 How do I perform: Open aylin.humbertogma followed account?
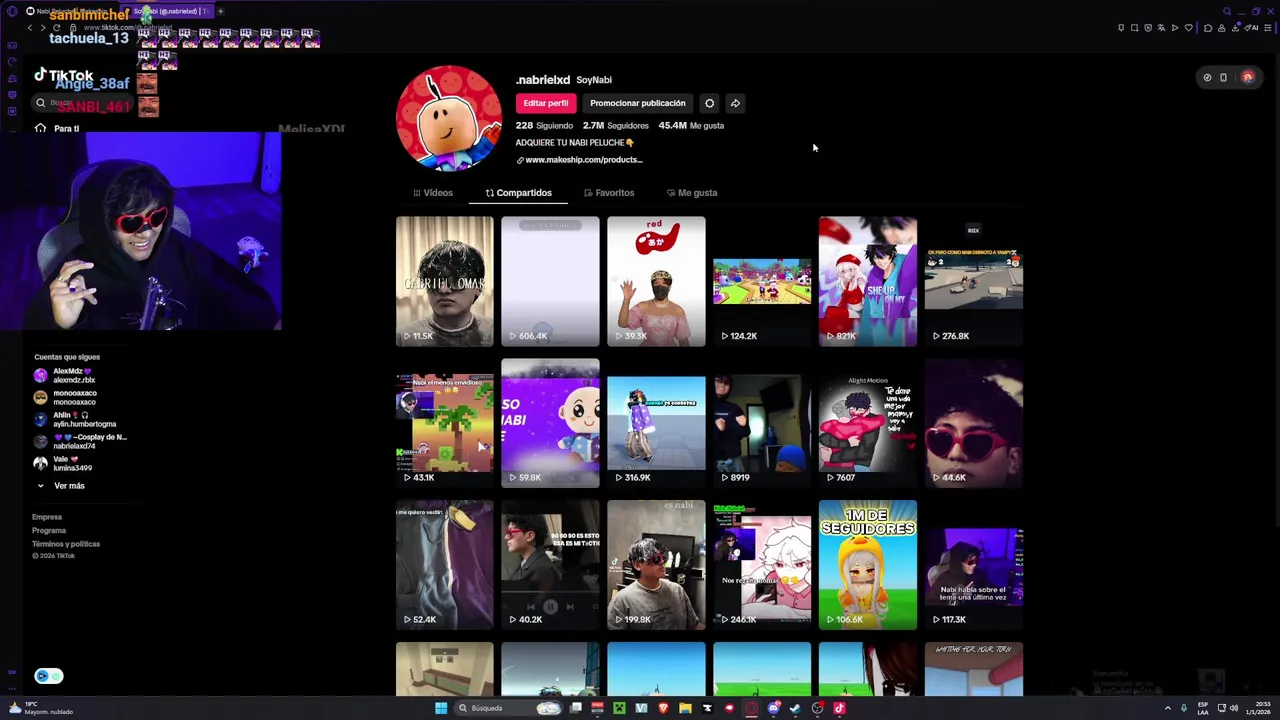[x=75, y=419]
